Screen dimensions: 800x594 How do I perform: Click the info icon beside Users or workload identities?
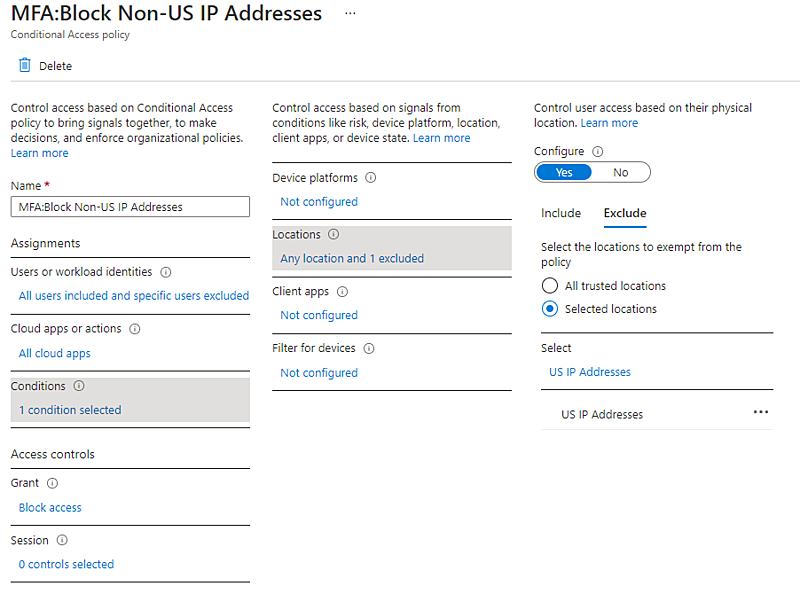pyautogui.click(x=165, y=271)
